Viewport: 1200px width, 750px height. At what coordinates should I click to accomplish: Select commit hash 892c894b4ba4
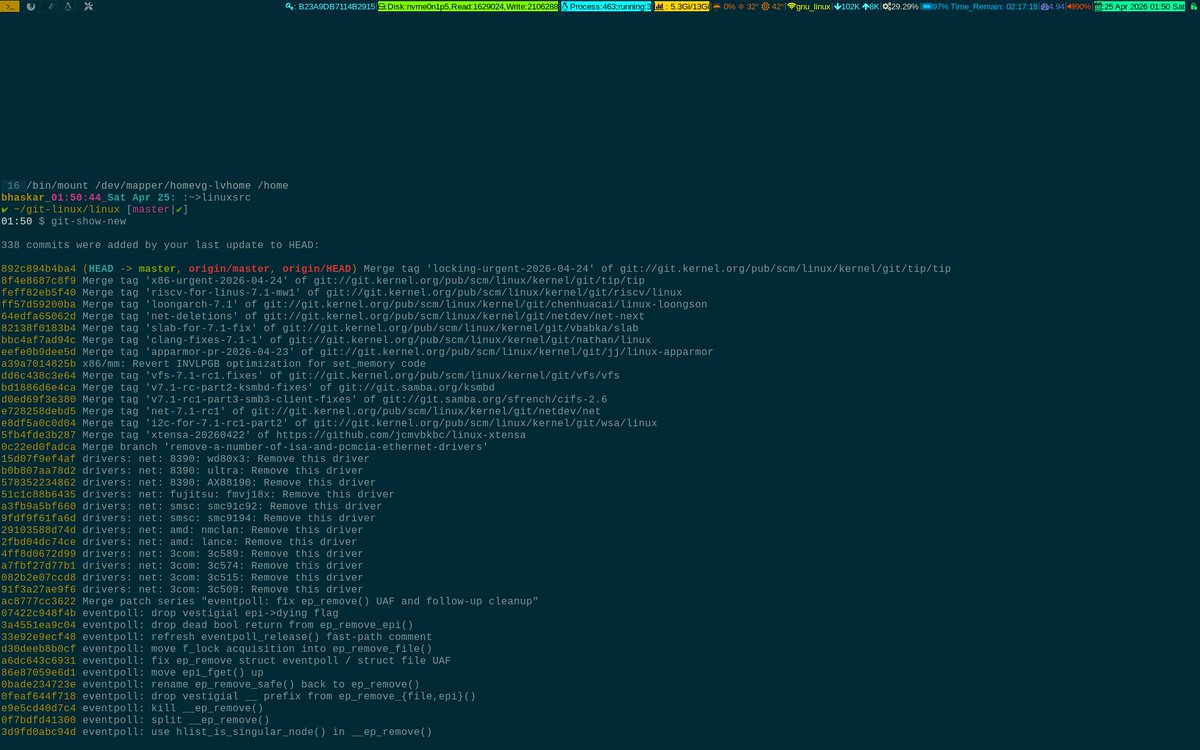point(38,269)
